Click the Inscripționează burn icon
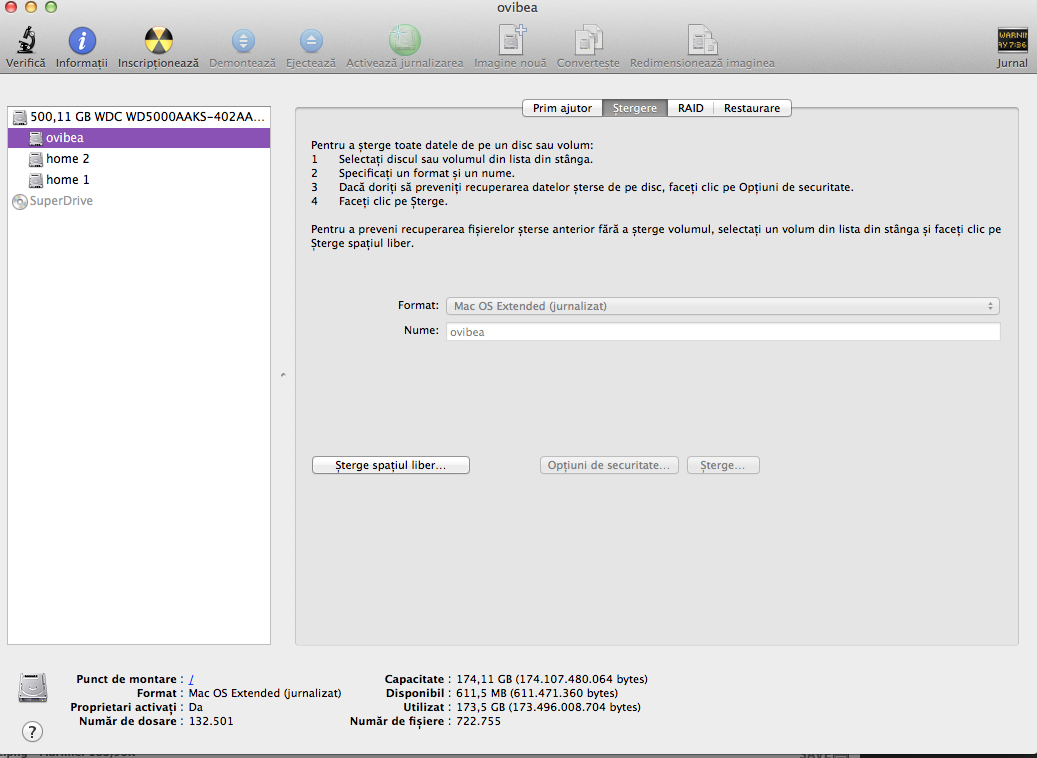Image resolution: width=1037 pixels, height=758 pixels. [x=159, y=40]
